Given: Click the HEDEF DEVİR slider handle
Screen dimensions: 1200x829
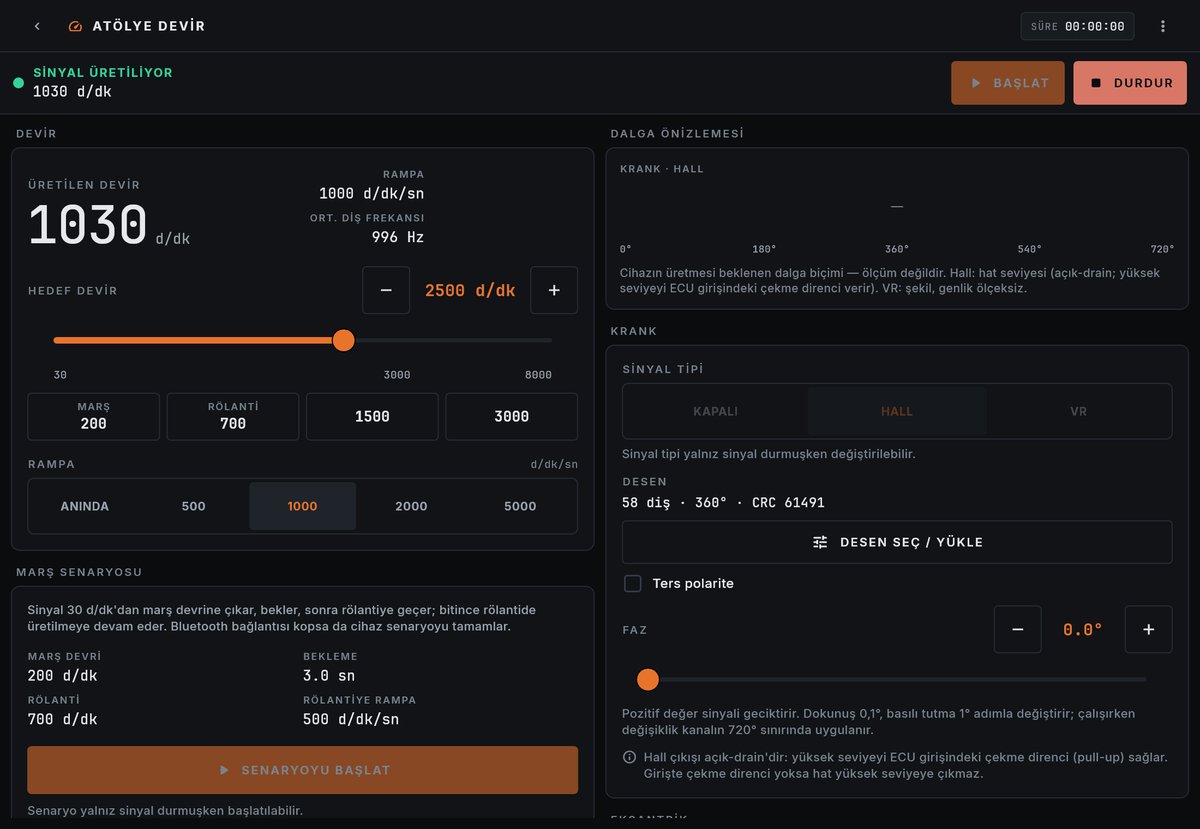Looking at the screenshot, I should coord(343,340).
